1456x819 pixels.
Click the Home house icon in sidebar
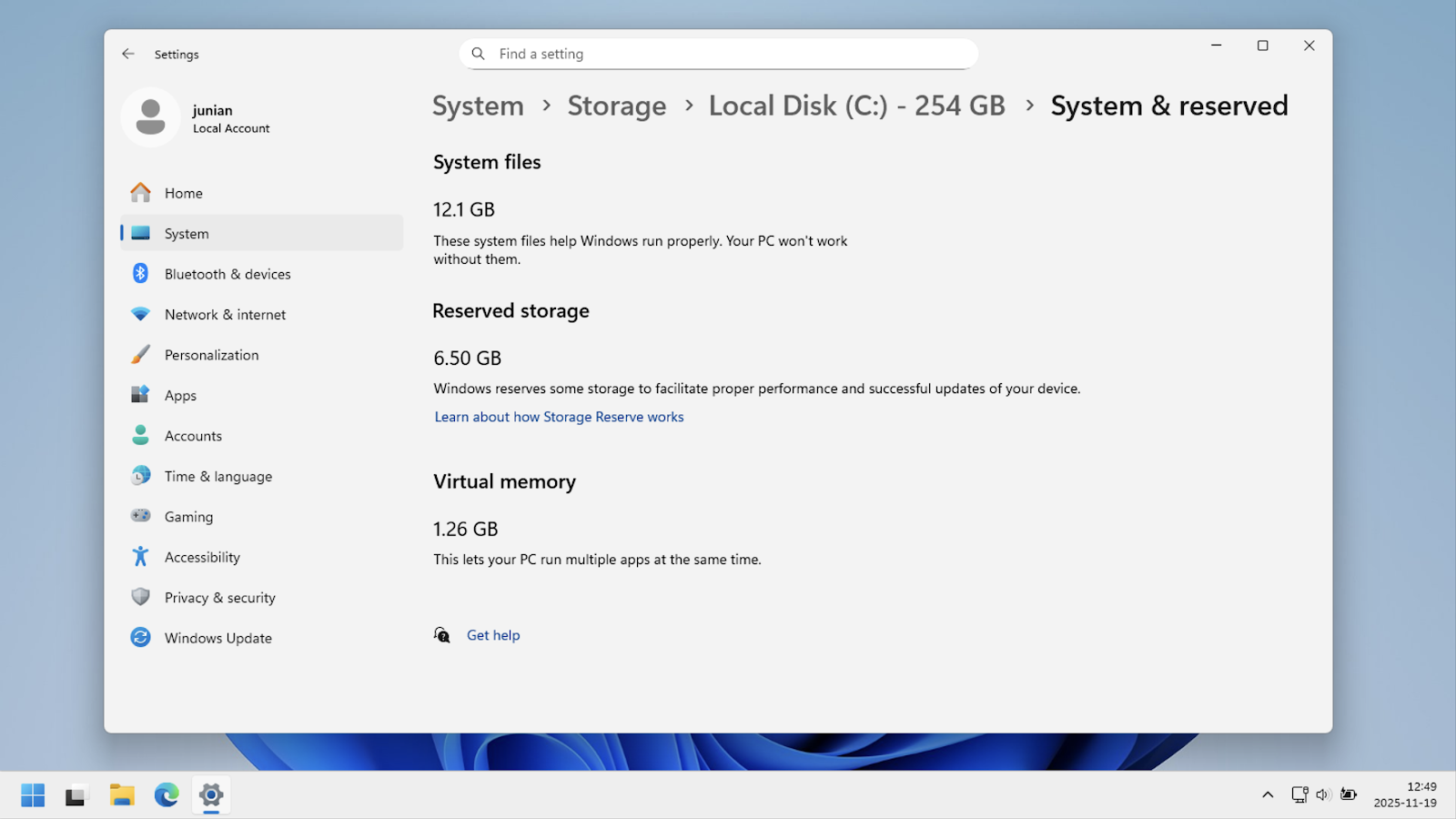[140, 193]
